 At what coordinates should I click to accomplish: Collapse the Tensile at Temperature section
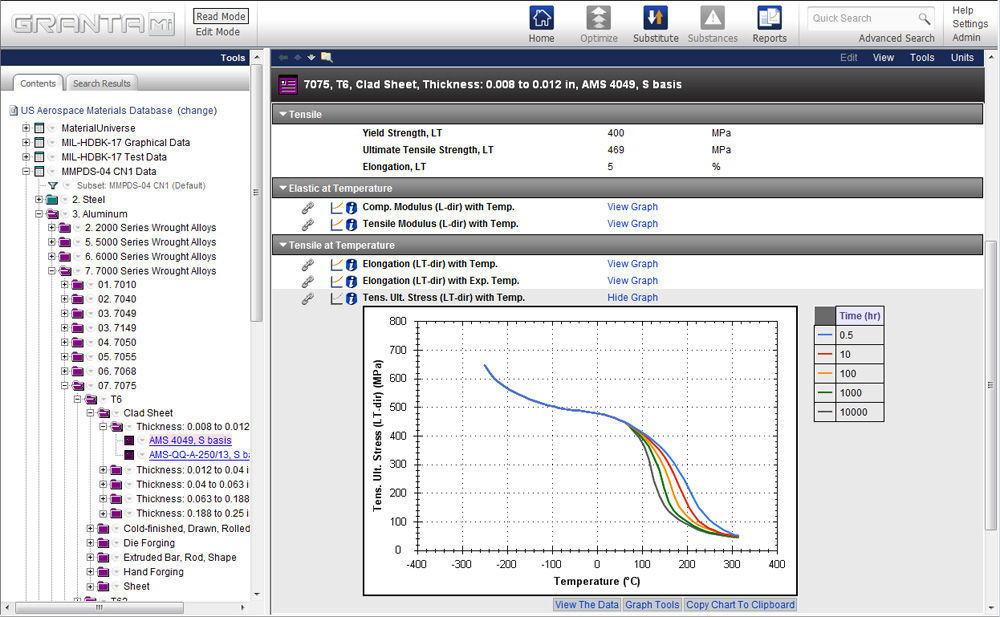(x=283, y=245)
